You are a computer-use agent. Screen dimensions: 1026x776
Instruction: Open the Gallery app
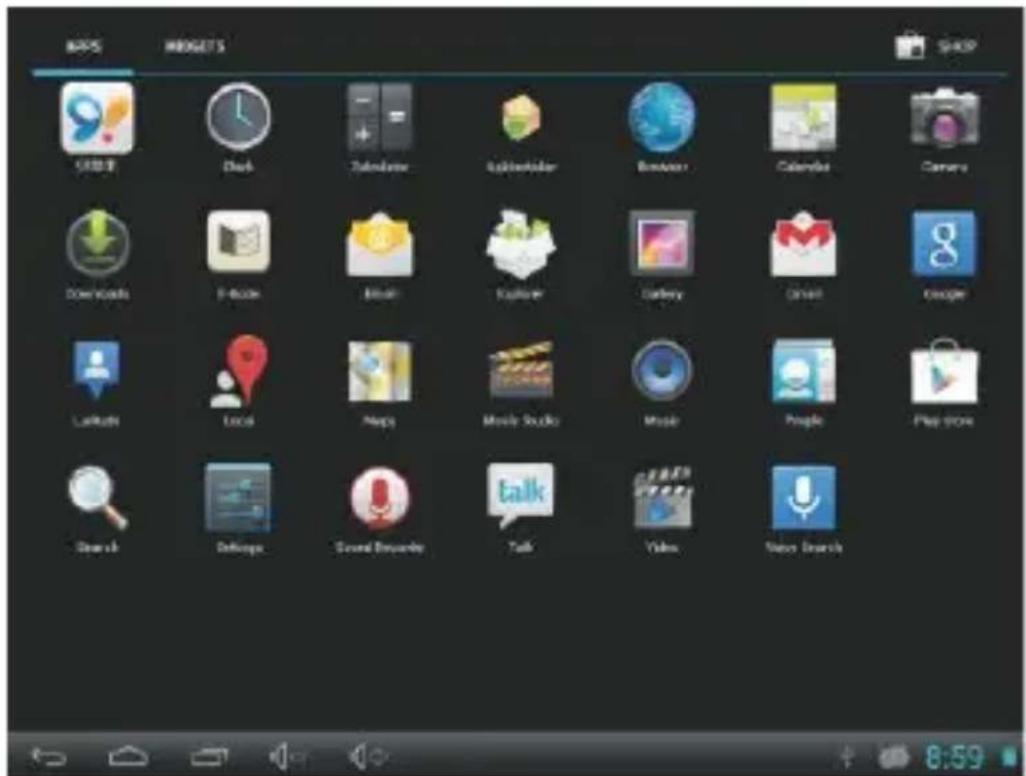click(x=662, y=243)
